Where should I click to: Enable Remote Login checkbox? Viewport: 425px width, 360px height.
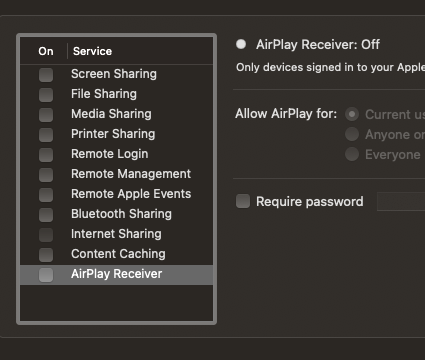46,155
